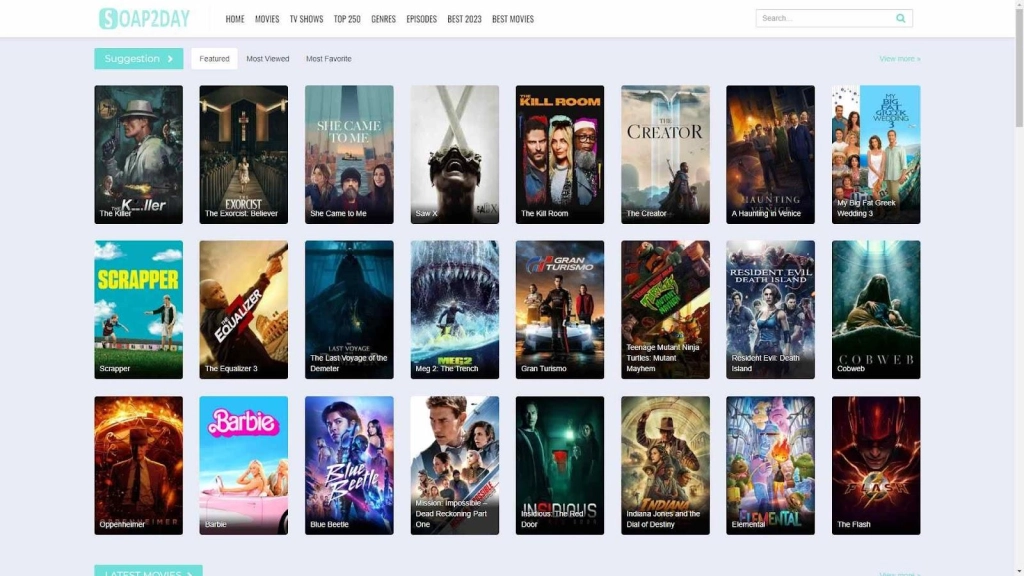Open the Barbie movie poster
Screen dimensions: 1024x576
(x=244, y=465)
